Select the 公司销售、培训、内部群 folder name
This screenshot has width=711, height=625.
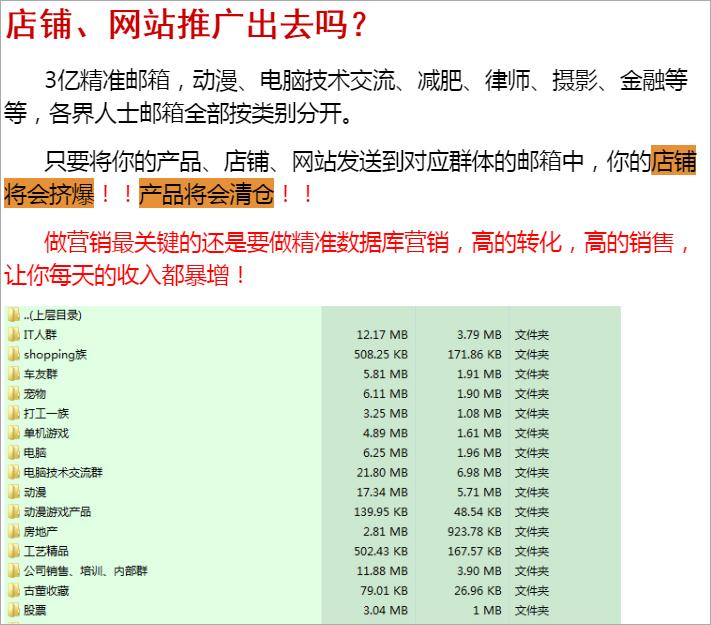click(86, 571)
